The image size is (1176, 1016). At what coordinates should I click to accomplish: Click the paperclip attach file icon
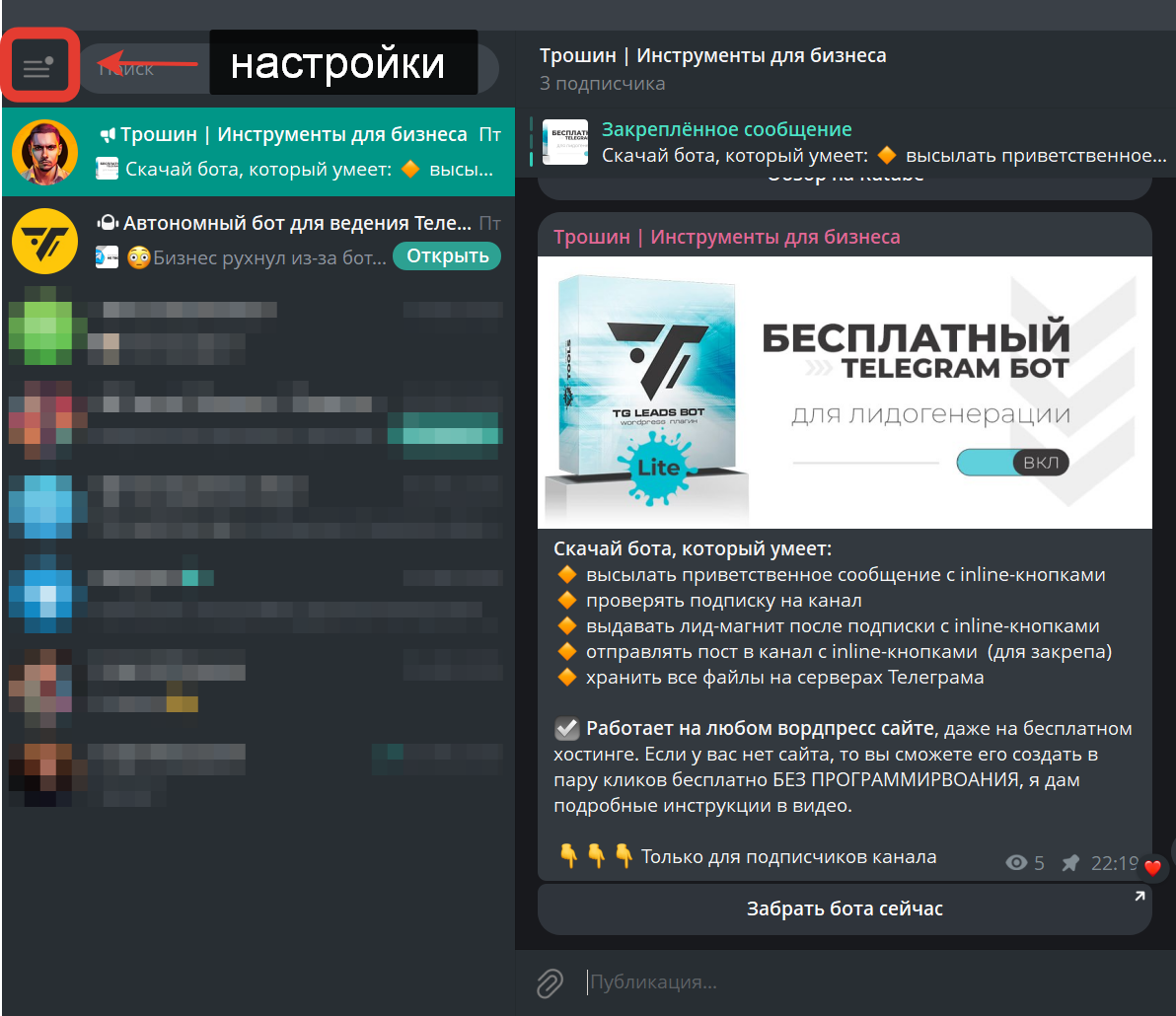550,983
